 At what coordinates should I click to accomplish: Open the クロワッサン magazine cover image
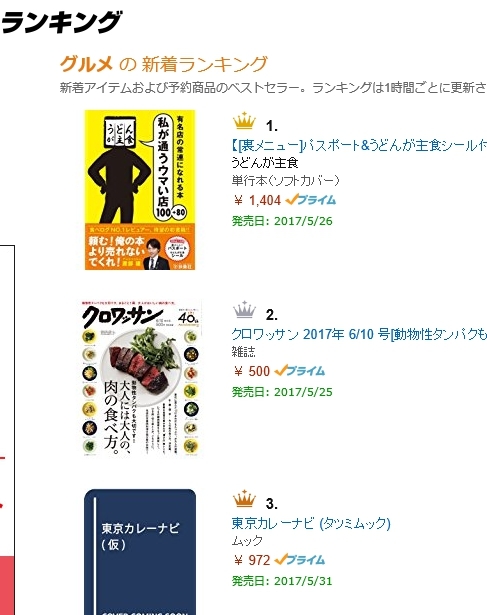140,378
